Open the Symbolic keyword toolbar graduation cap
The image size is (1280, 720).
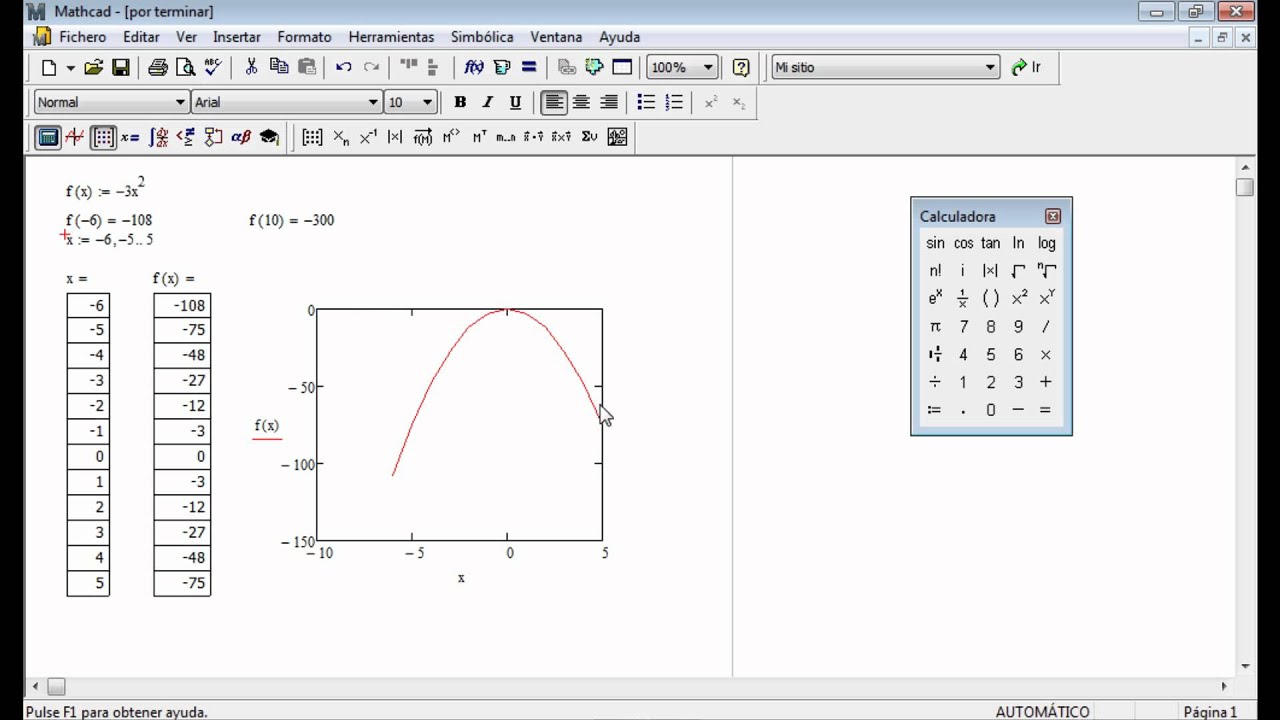269,137
